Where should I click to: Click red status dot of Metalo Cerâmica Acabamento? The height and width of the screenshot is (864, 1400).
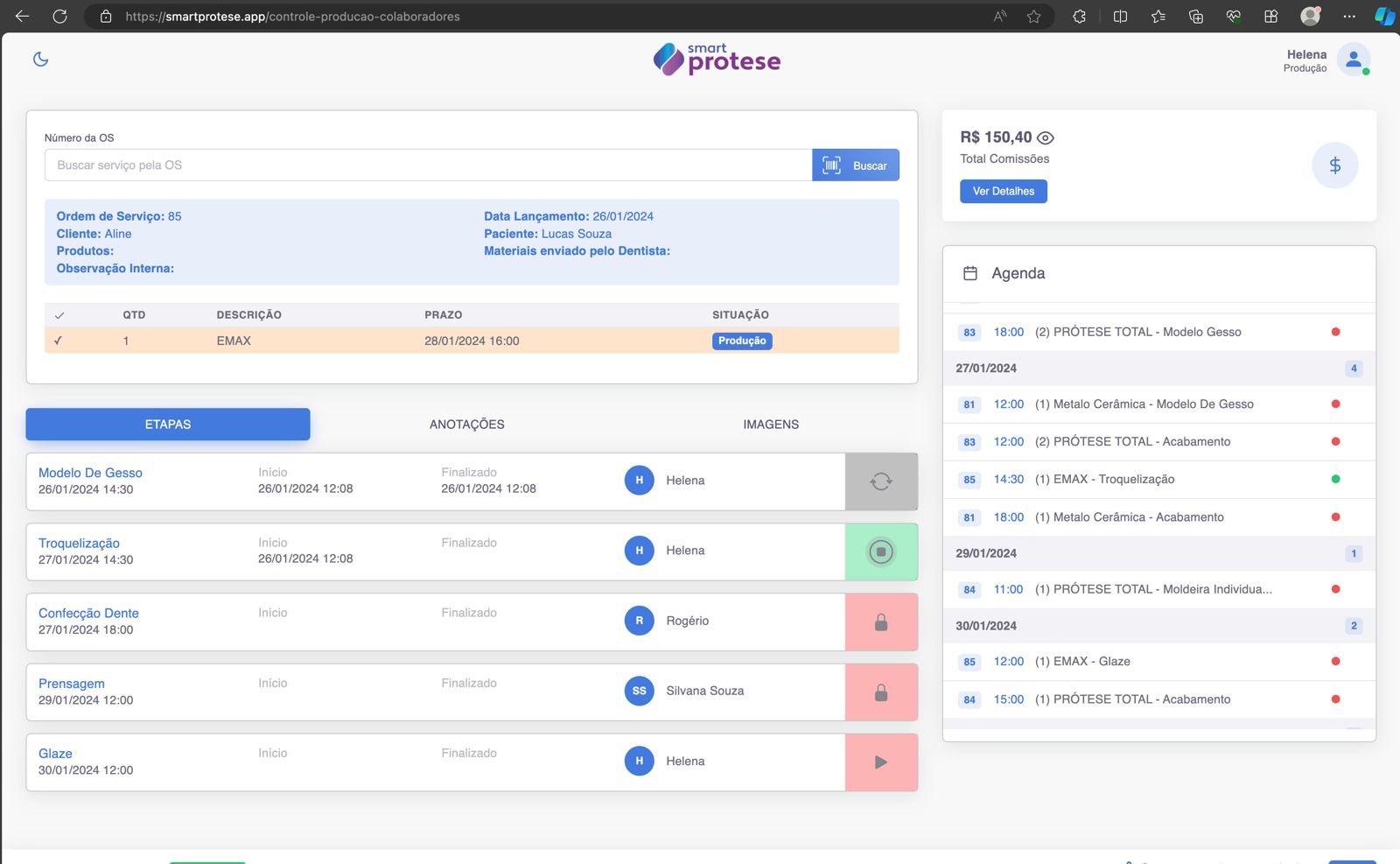pyautogui.click(x=1335, y=516)
